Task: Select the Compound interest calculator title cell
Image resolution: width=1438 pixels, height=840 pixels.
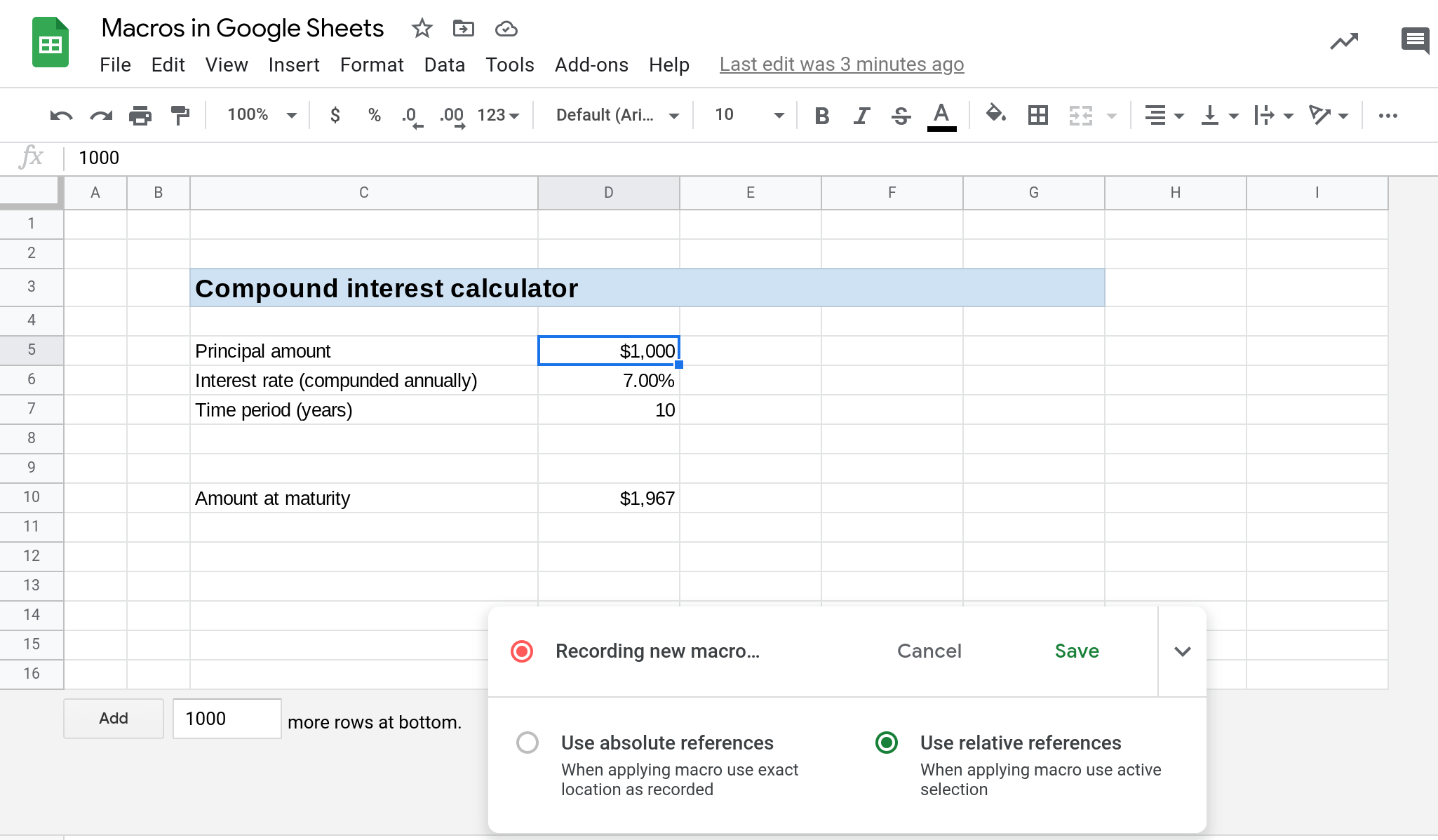Action: [x=647, y=287]
